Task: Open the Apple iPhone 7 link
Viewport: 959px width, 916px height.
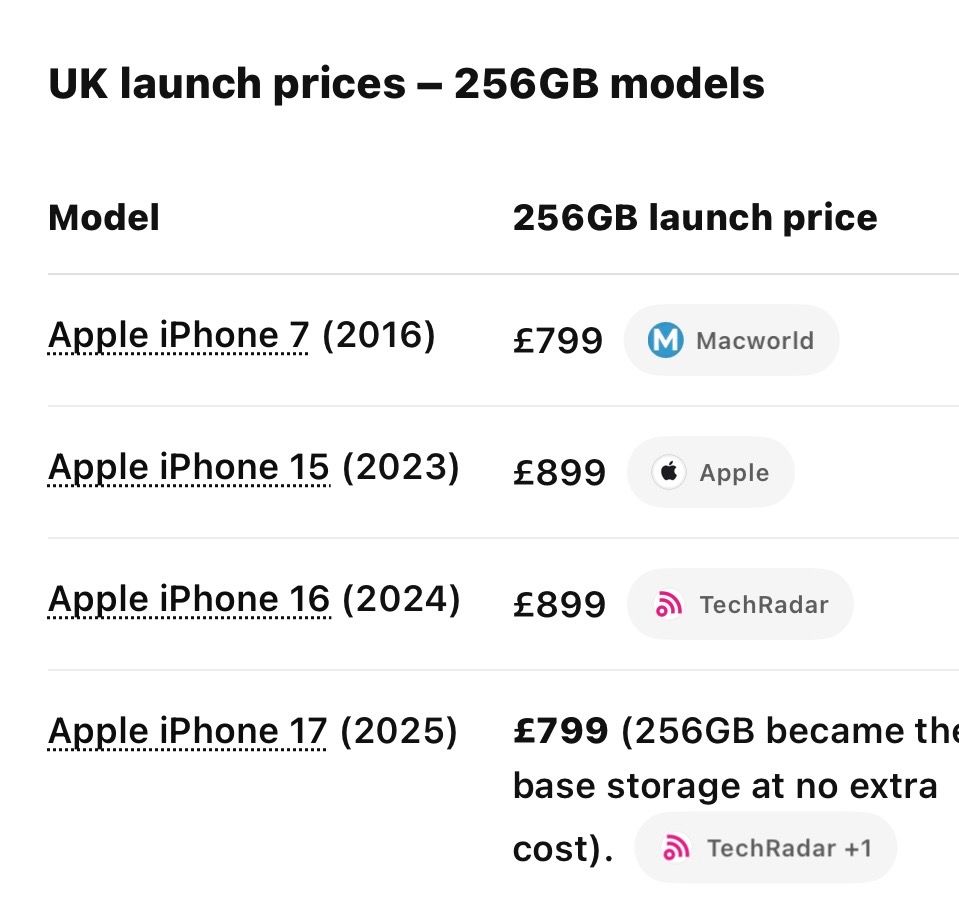Action: coord(179,335)
